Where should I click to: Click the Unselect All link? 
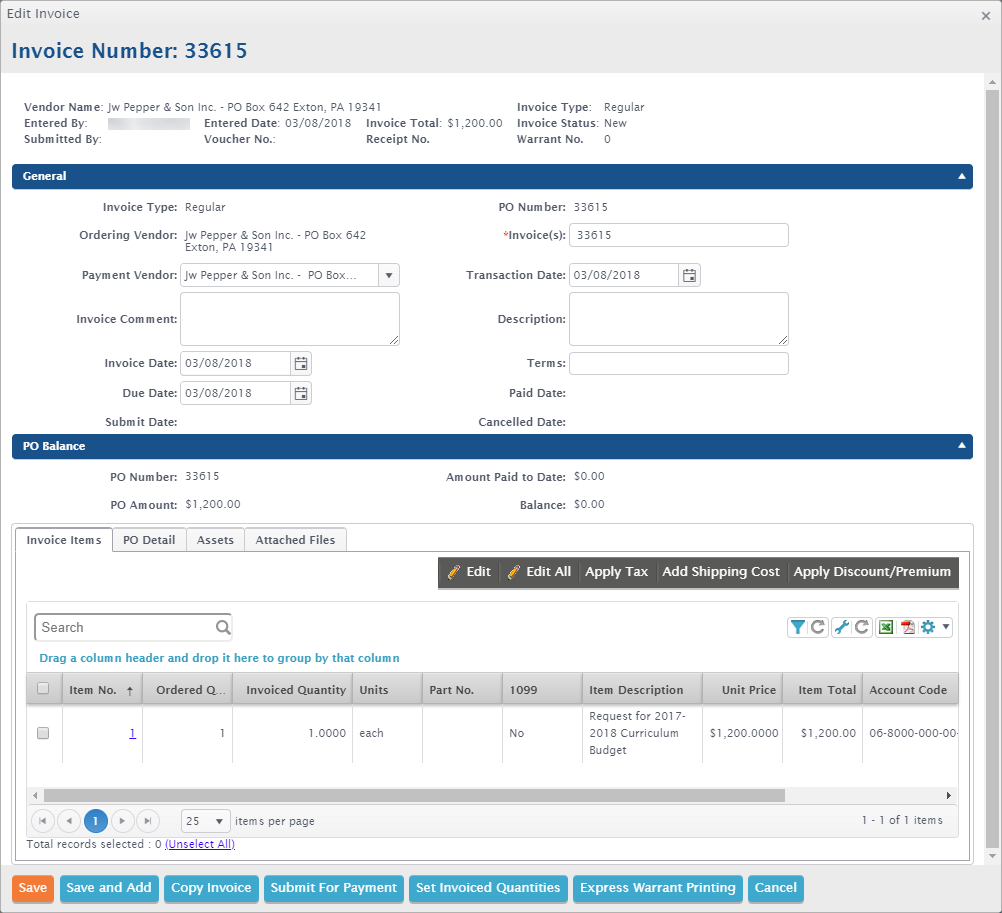[200, 845]
